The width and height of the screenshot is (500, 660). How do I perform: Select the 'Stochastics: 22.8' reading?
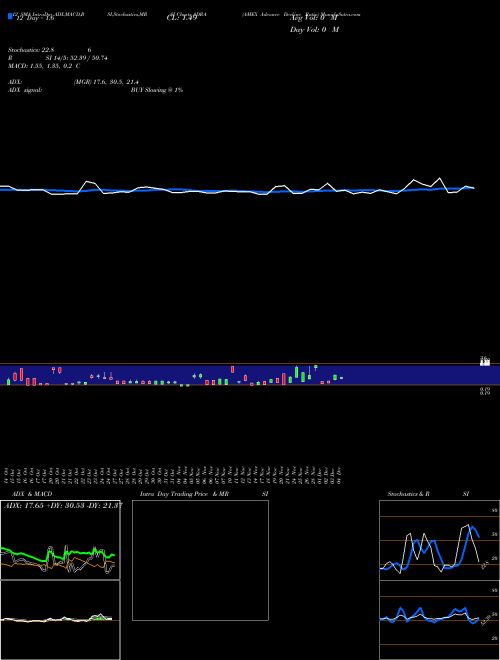pyautogui.click(x=31, y=50)
